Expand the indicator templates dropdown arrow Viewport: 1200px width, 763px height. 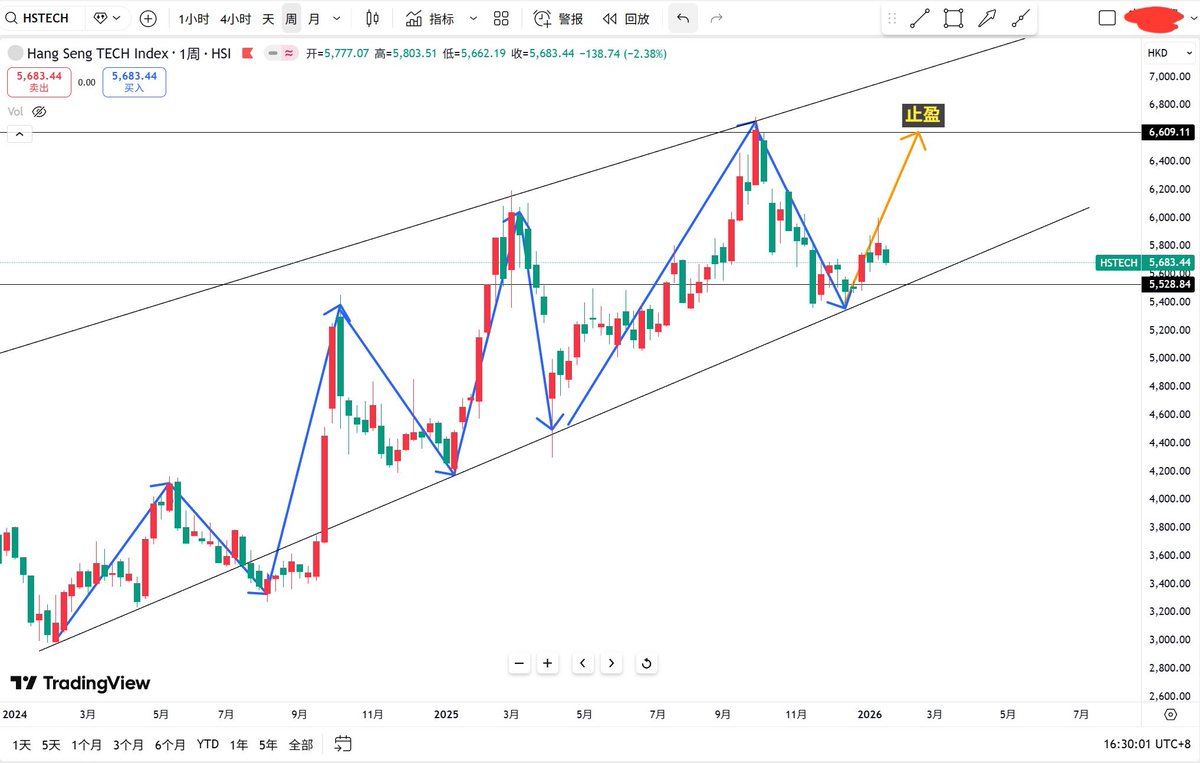click(472, 18)
